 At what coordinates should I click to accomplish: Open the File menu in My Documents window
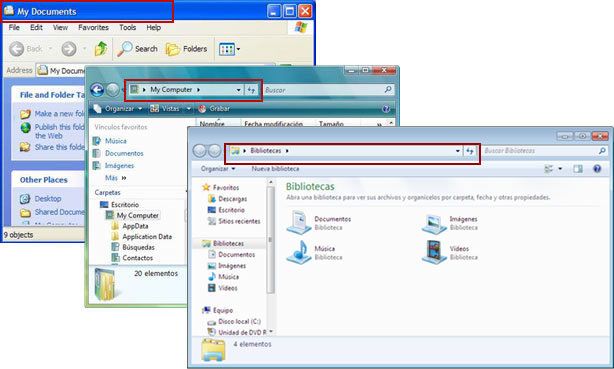click(14, 27)
